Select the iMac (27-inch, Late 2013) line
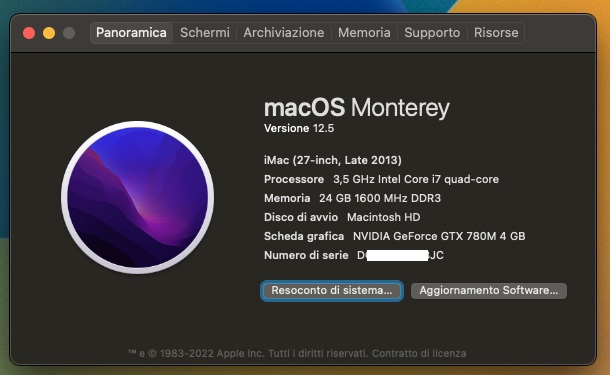This screenshot has height=375, width=610. click(333, 160)
